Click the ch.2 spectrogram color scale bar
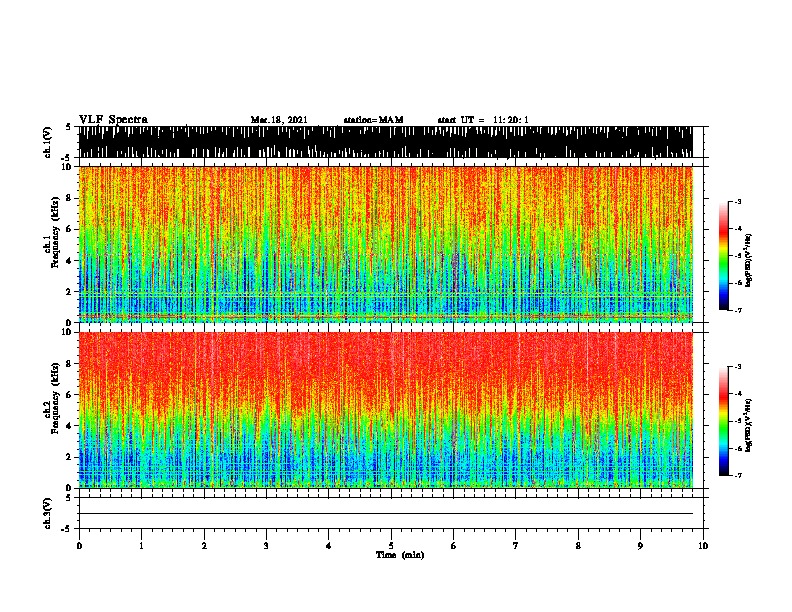 tap(724, 421)
